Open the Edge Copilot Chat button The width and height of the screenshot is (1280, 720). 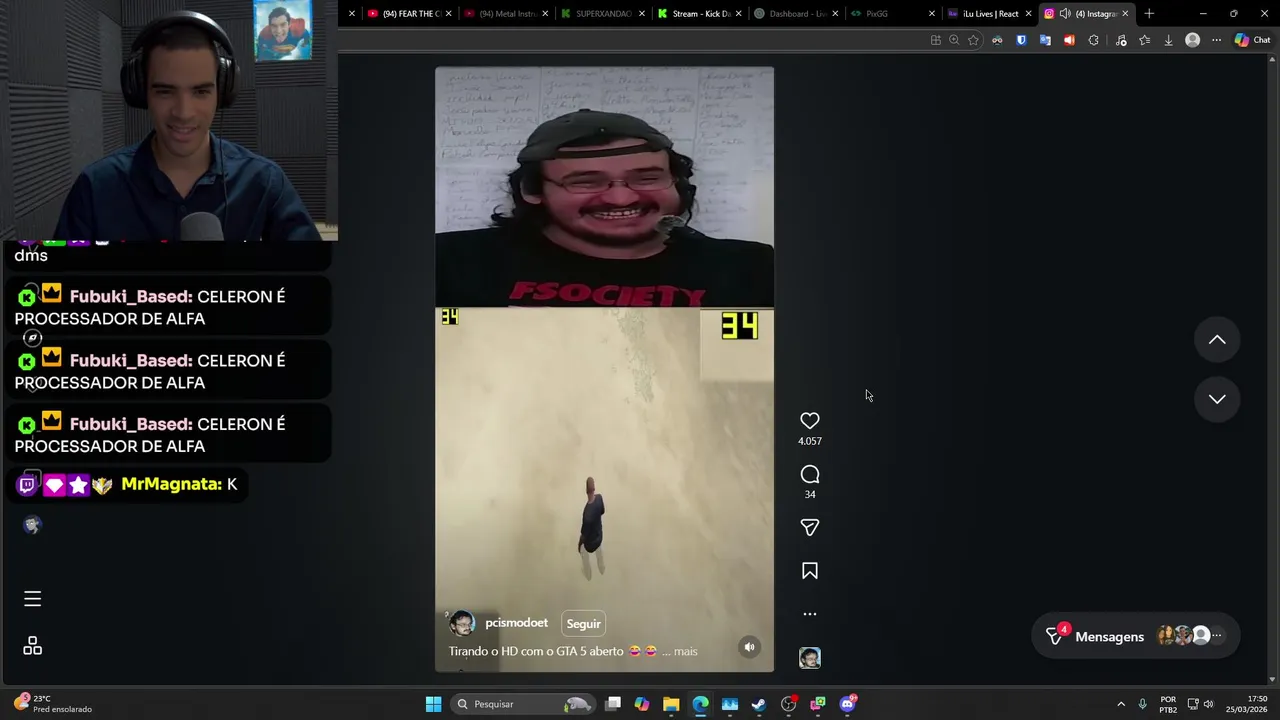[x=1252, y=40]
